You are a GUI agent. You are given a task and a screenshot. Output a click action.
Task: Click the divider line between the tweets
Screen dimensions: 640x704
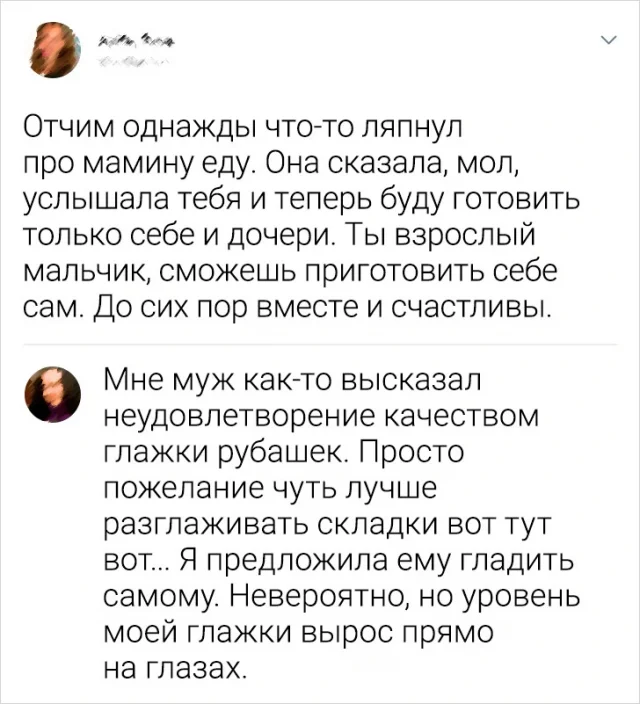(318, 344)
